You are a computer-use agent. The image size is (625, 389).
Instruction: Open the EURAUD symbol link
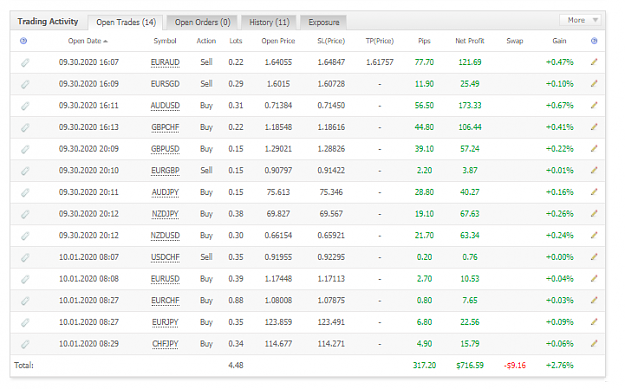tap(165, 63)
